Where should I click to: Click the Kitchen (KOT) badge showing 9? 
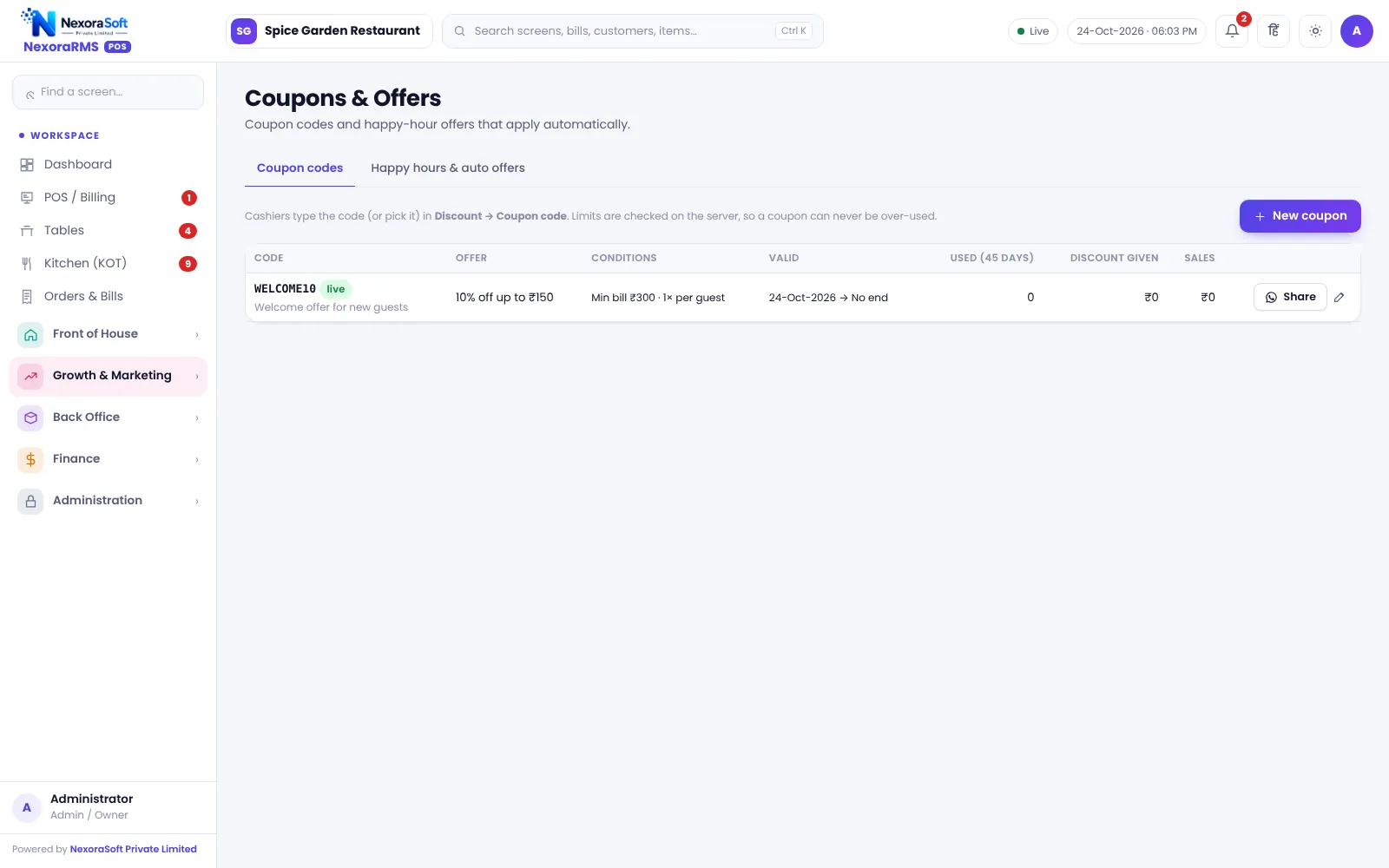tap(188, 264)
